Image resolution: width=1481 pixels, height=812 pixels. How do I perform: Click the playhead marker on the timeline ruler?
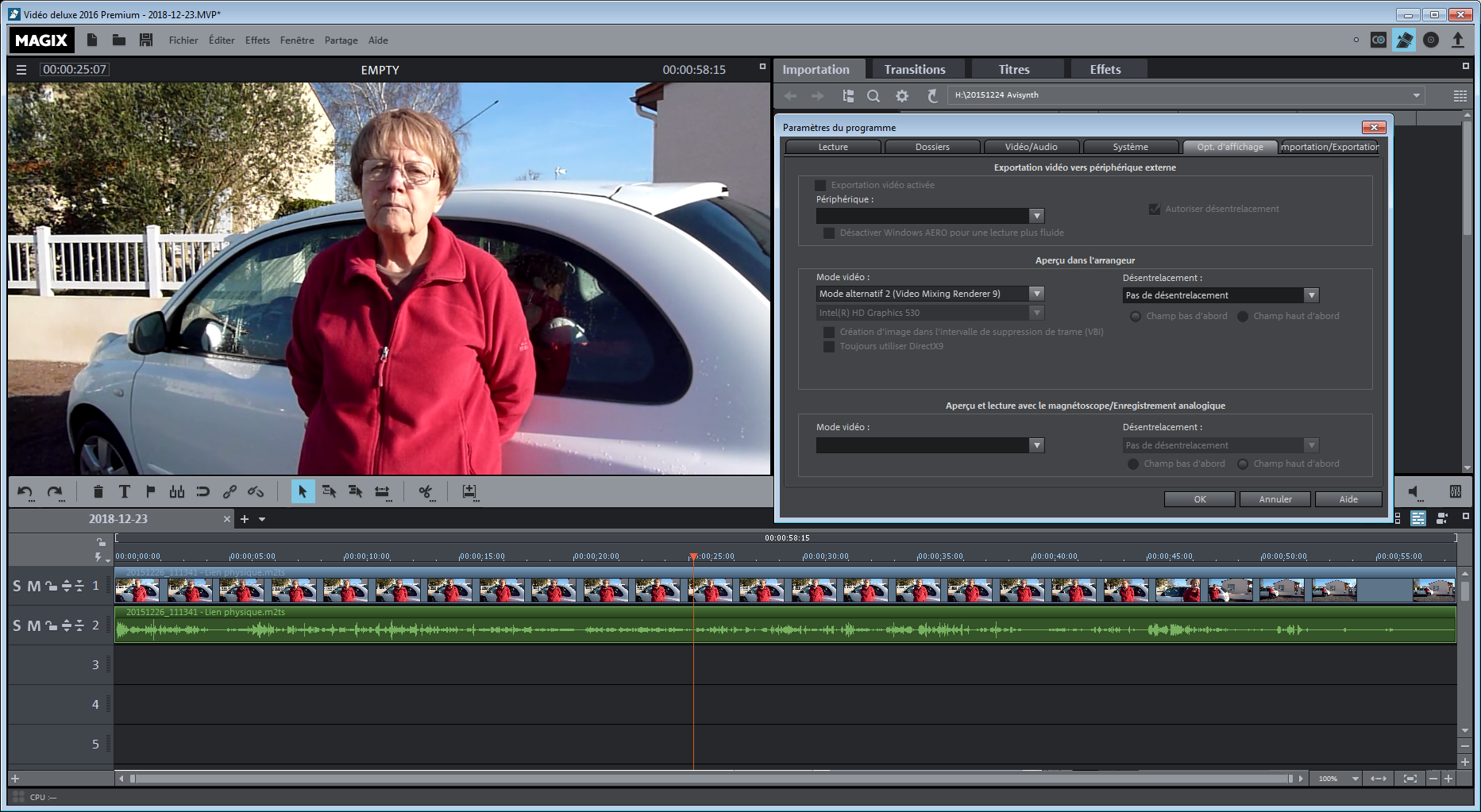(x=693, y=557)
